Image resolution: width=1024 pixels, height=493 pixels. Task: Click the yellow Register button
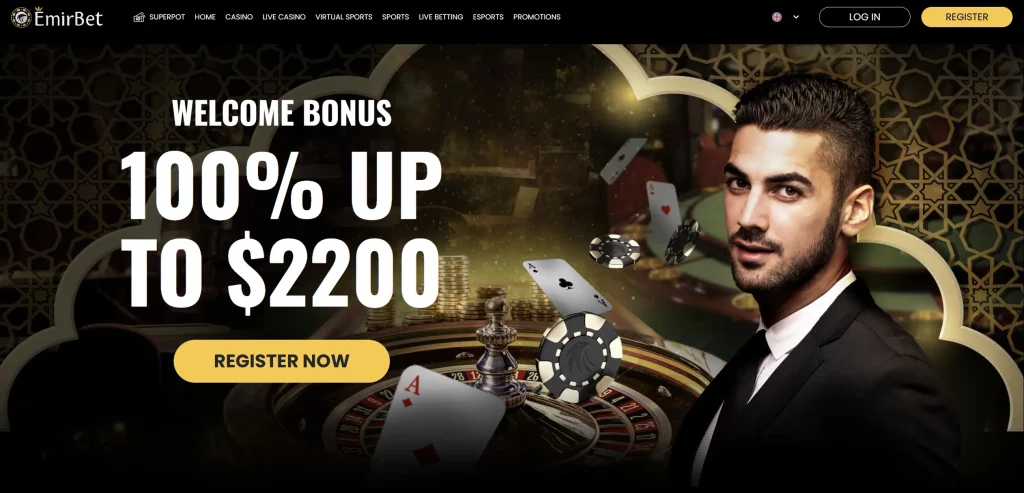click(967, 17)
